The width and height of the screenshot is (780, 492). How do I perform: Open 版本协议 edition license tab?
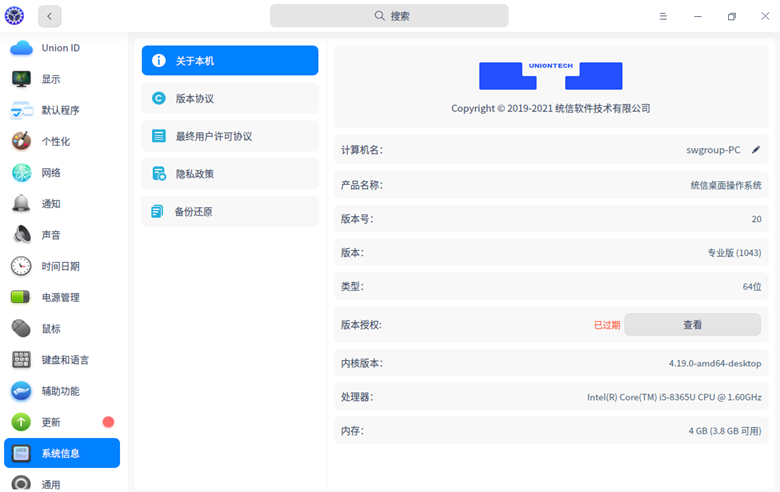coord(230,98)
